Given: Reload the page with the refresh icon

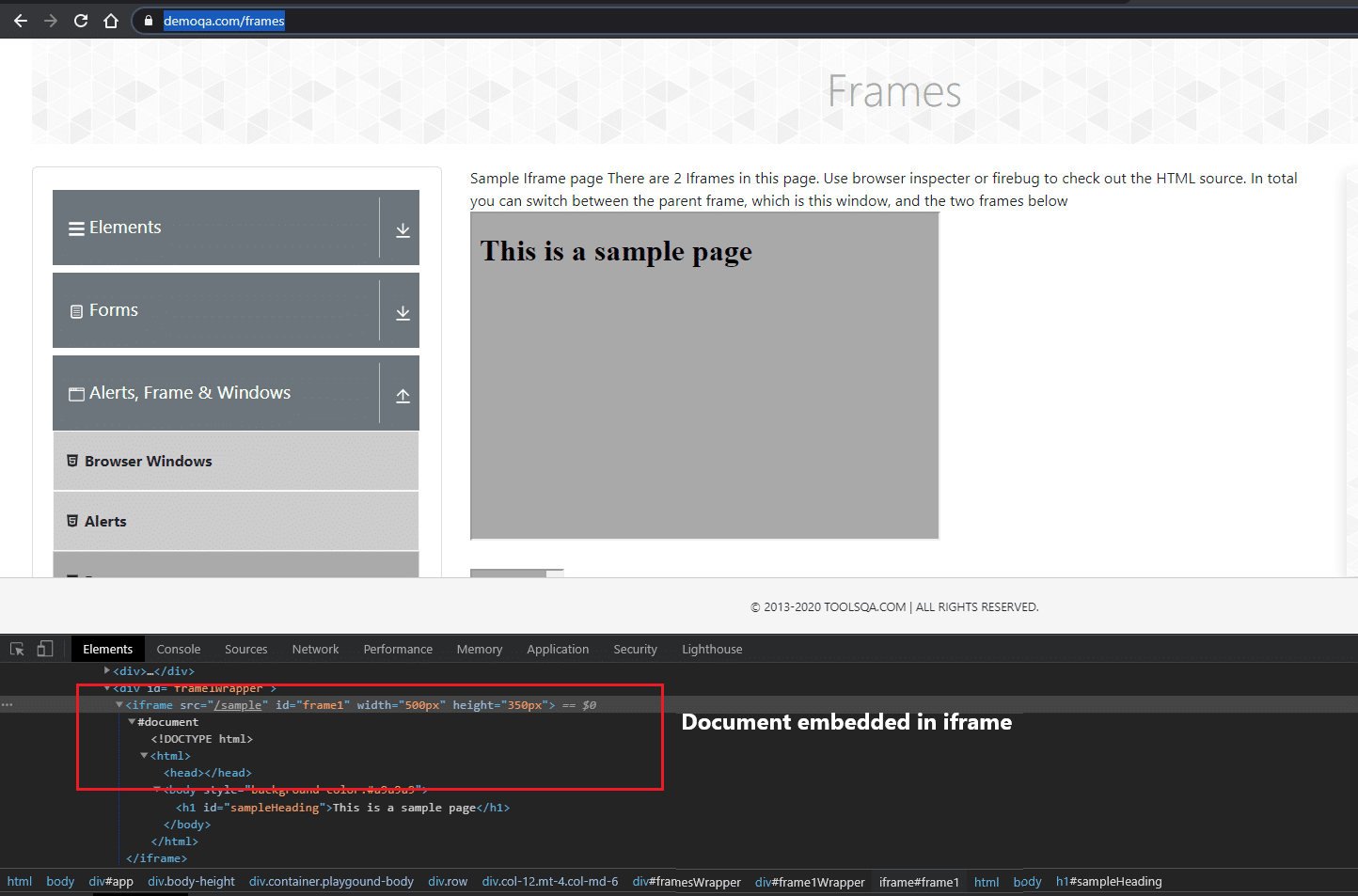Looking at the screenshot, I should (81, 21).
